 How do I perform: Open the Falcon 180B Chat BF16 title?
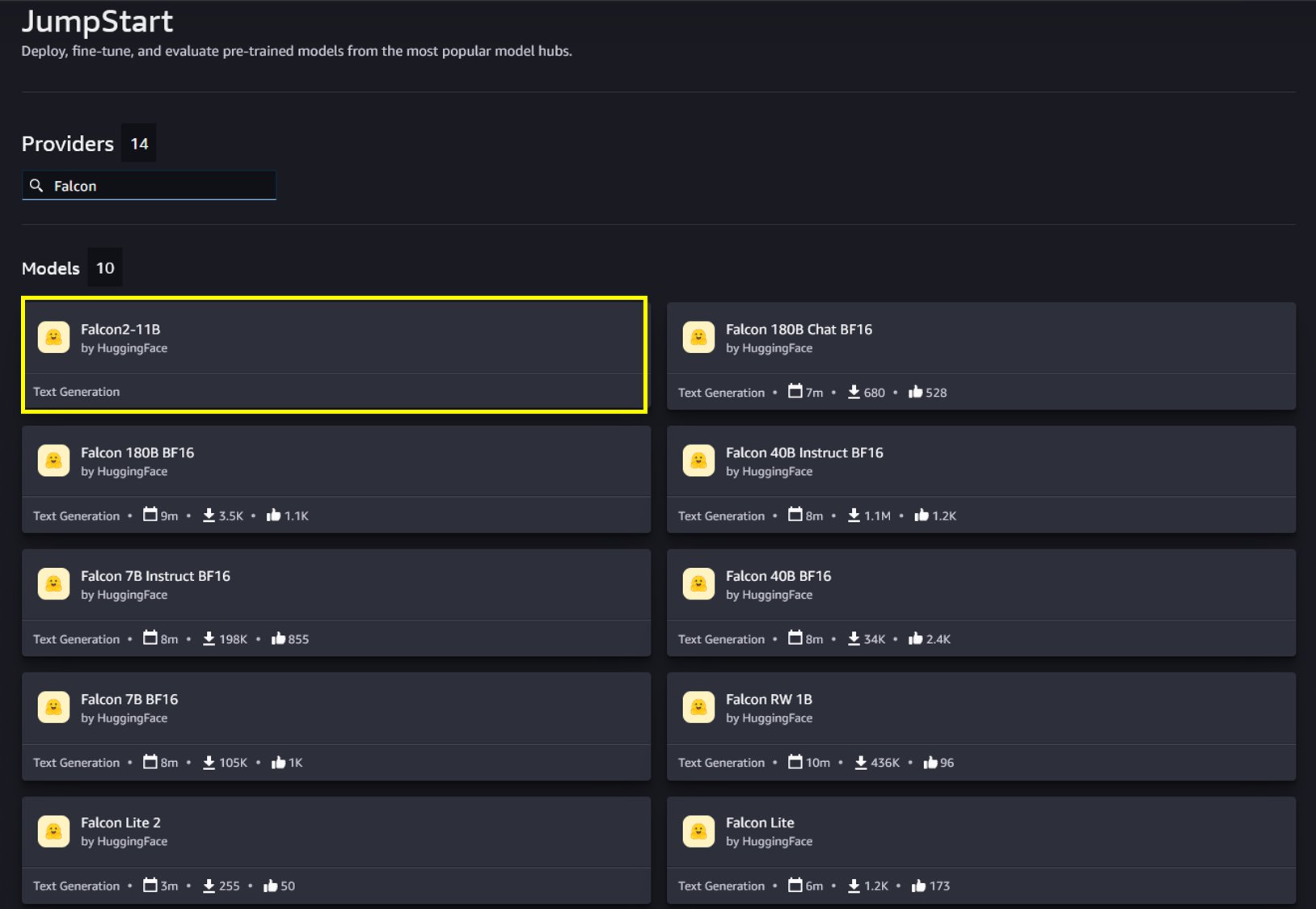click(799, 330)
